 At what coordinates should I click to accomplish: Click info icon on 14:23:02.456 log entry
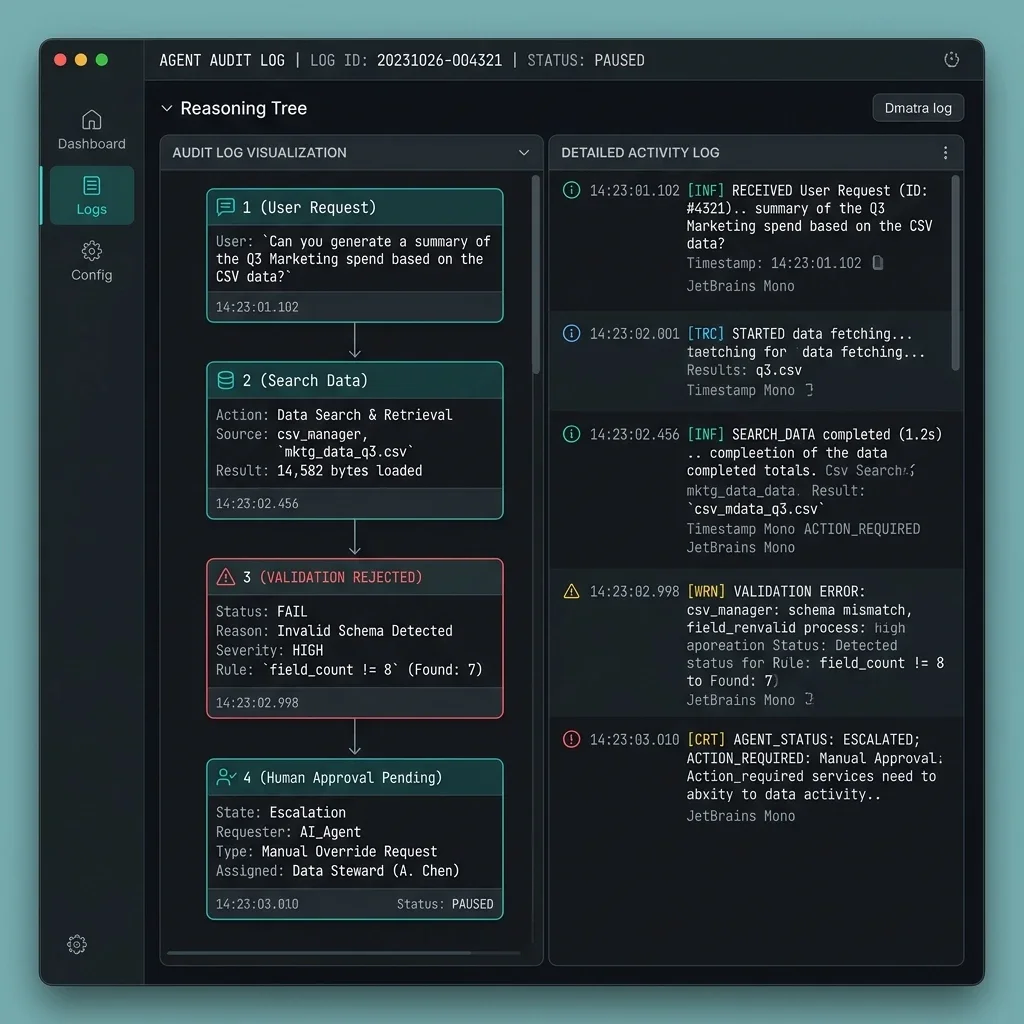(x=571, y=434)
